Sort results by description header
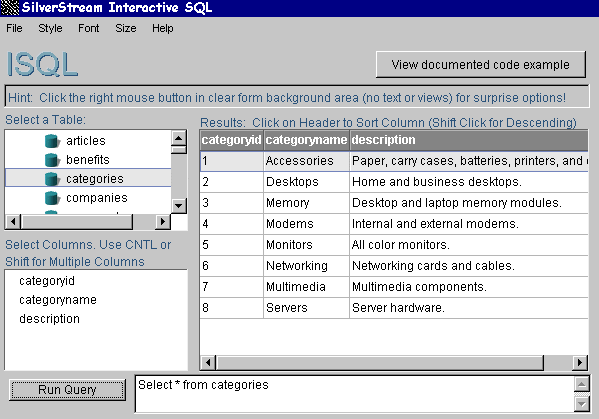Image resolution: width=599 pixels, height=419 pixels. tap(469, 140)
